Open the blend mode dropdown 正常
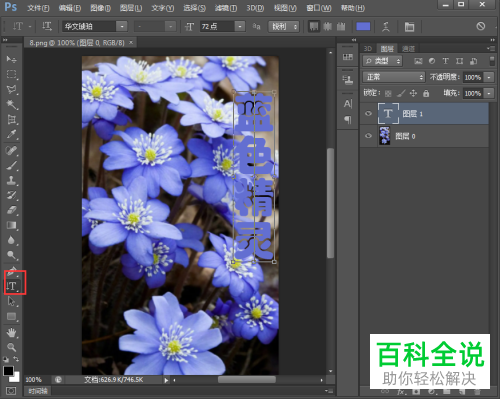 pos(394,77)
